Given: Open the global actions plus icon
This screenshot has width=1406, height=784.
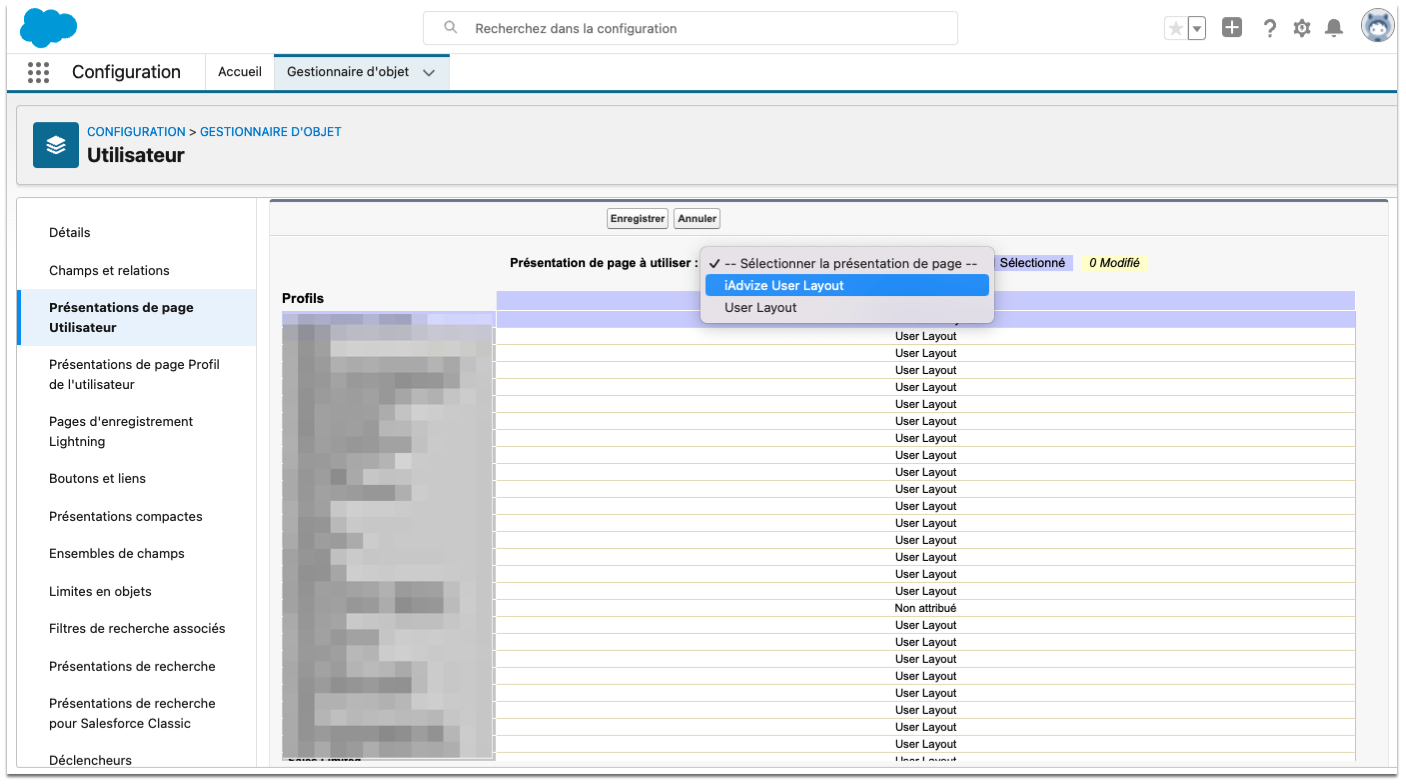Looking at the screenshot, I should (1232, 28).
